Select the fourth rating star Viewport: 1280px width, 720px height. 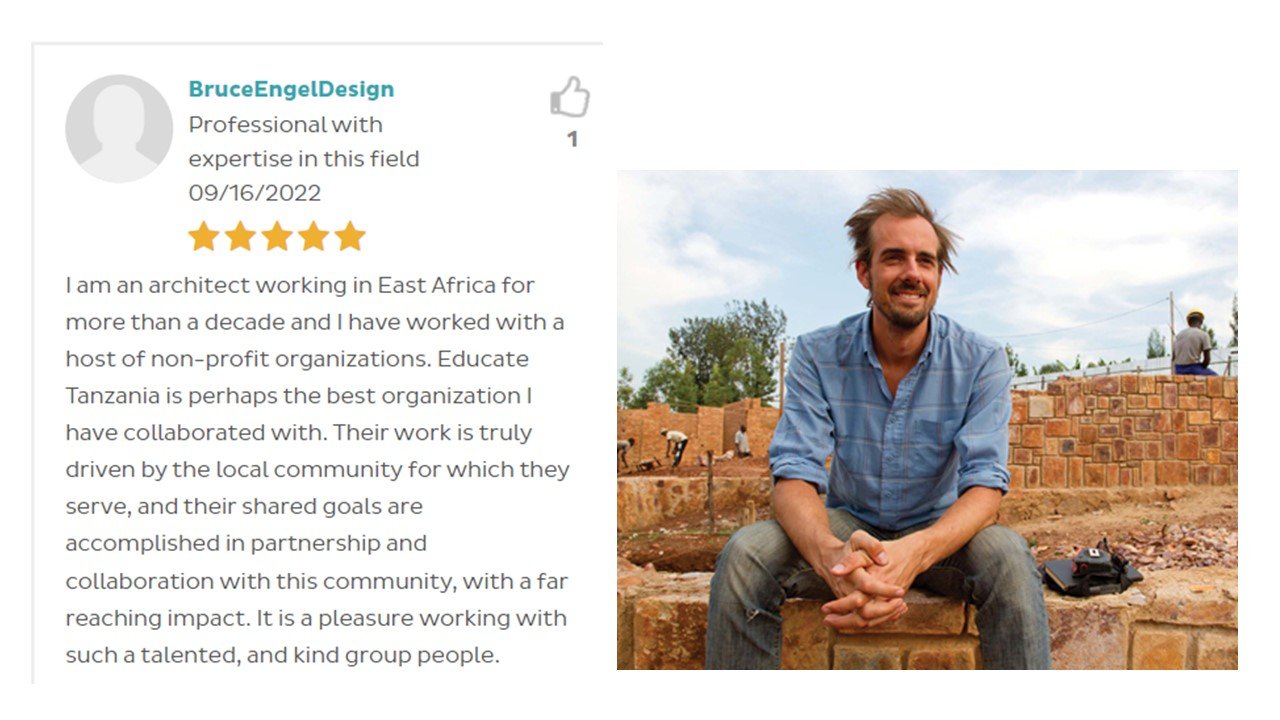[313, 237]
